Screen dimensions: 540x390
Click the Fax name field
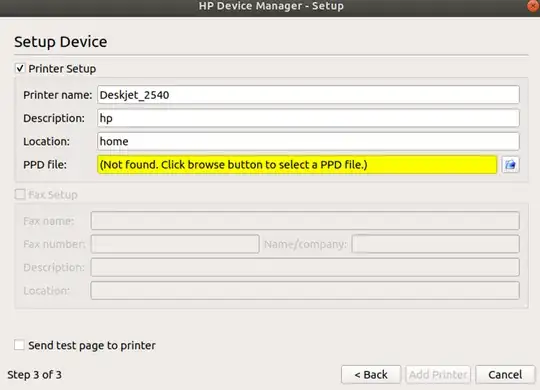tap(305, 220)
